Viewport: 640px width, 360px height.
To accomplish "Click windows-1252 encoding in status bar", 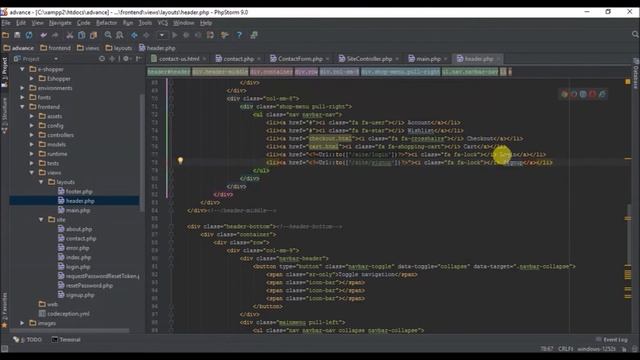I will 596,349.
